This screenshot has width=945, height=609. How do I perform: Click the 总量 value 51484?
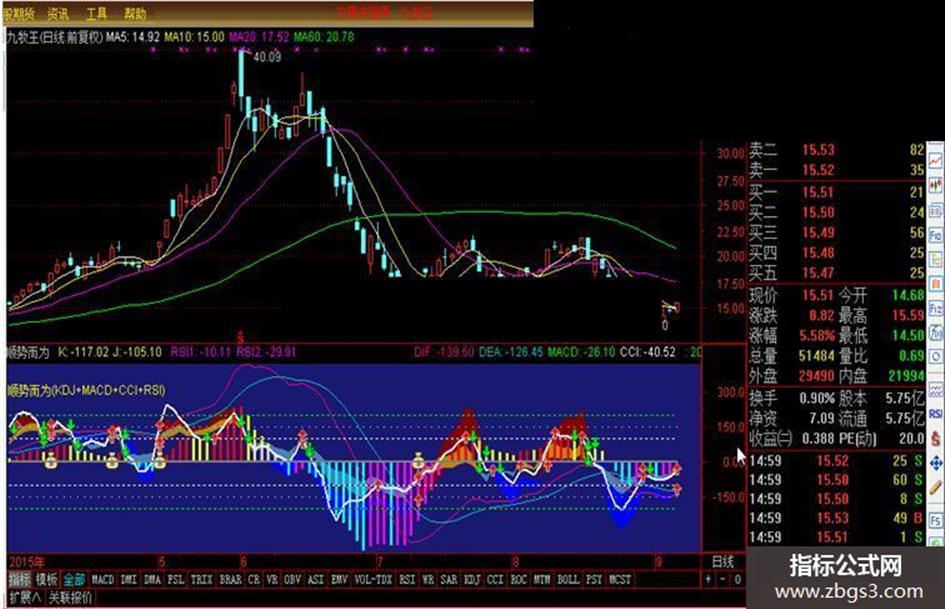[x=817, y=356]
